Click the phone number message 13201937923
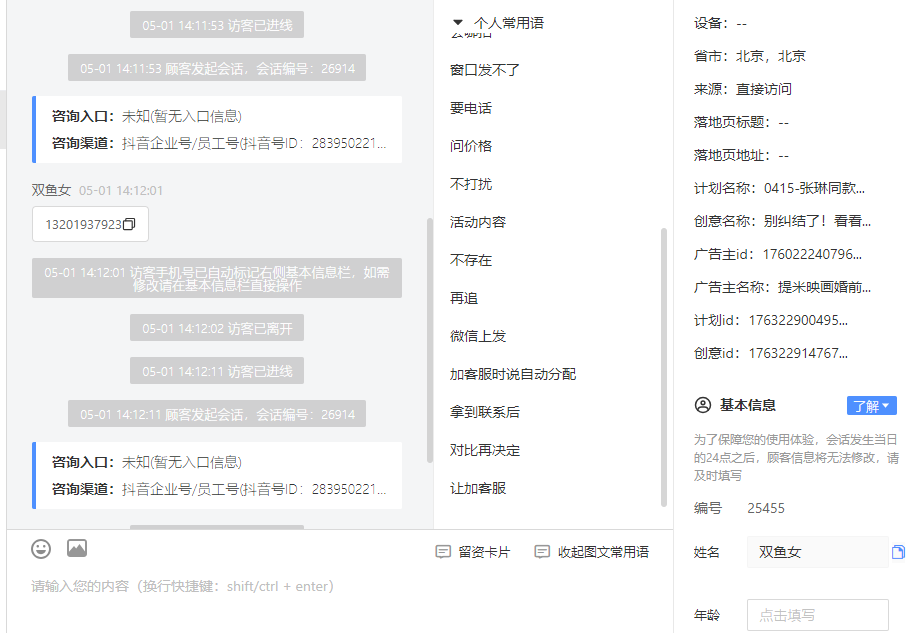Image resolution: width=921 pixels, height=633 pixels. pyautogui.click(x=90, y=224)
